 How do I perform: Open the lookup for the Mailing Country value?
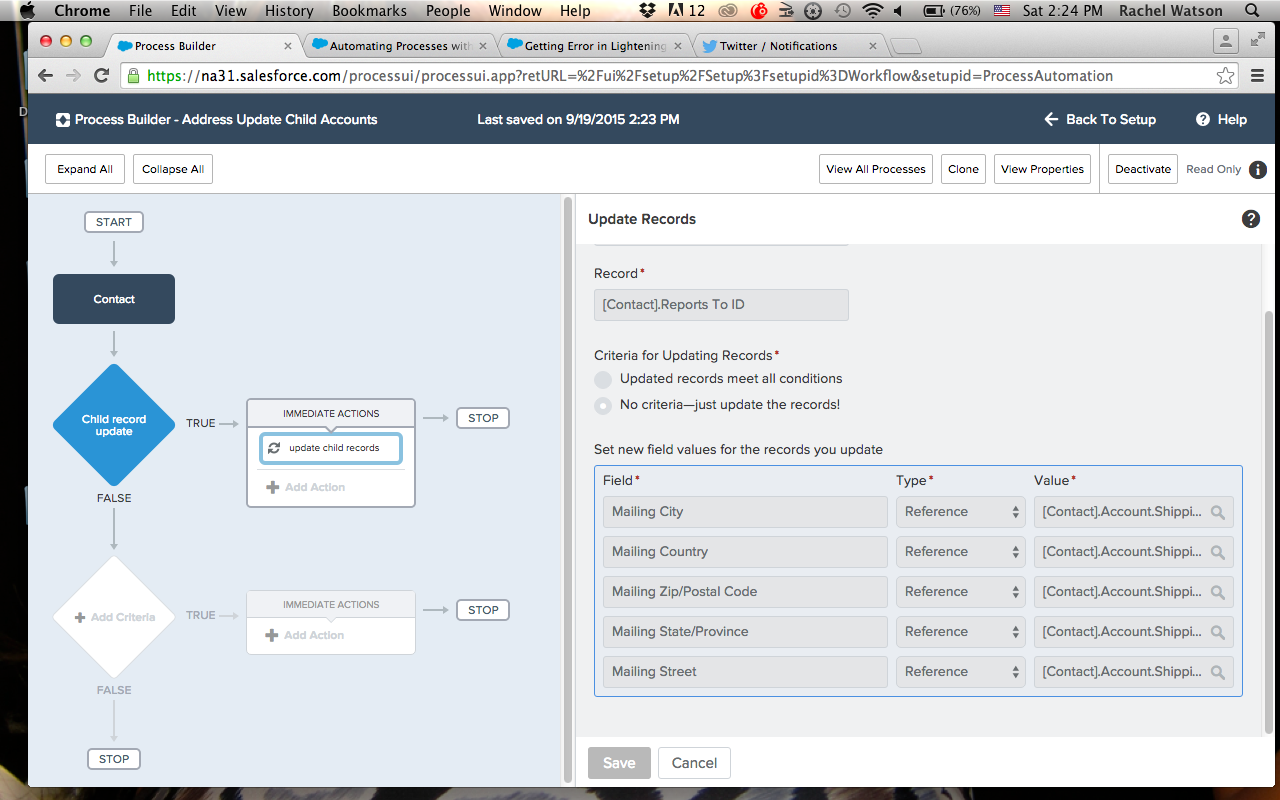pos(1218,552)
